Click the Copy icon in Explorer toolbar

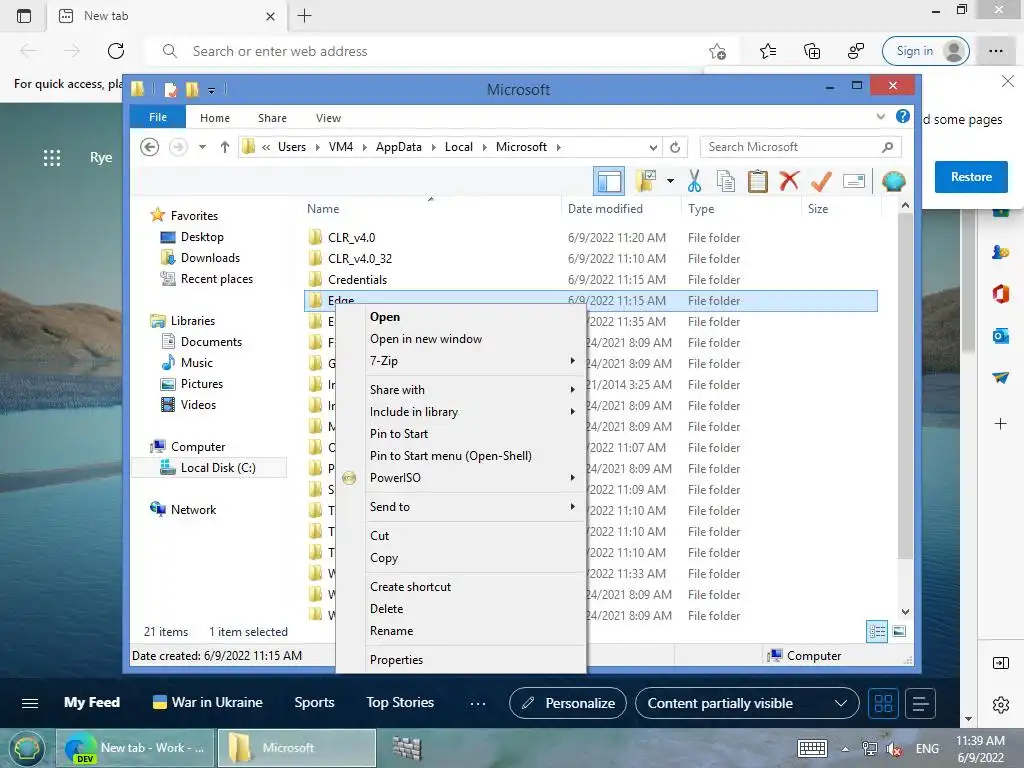click(726, 181)
